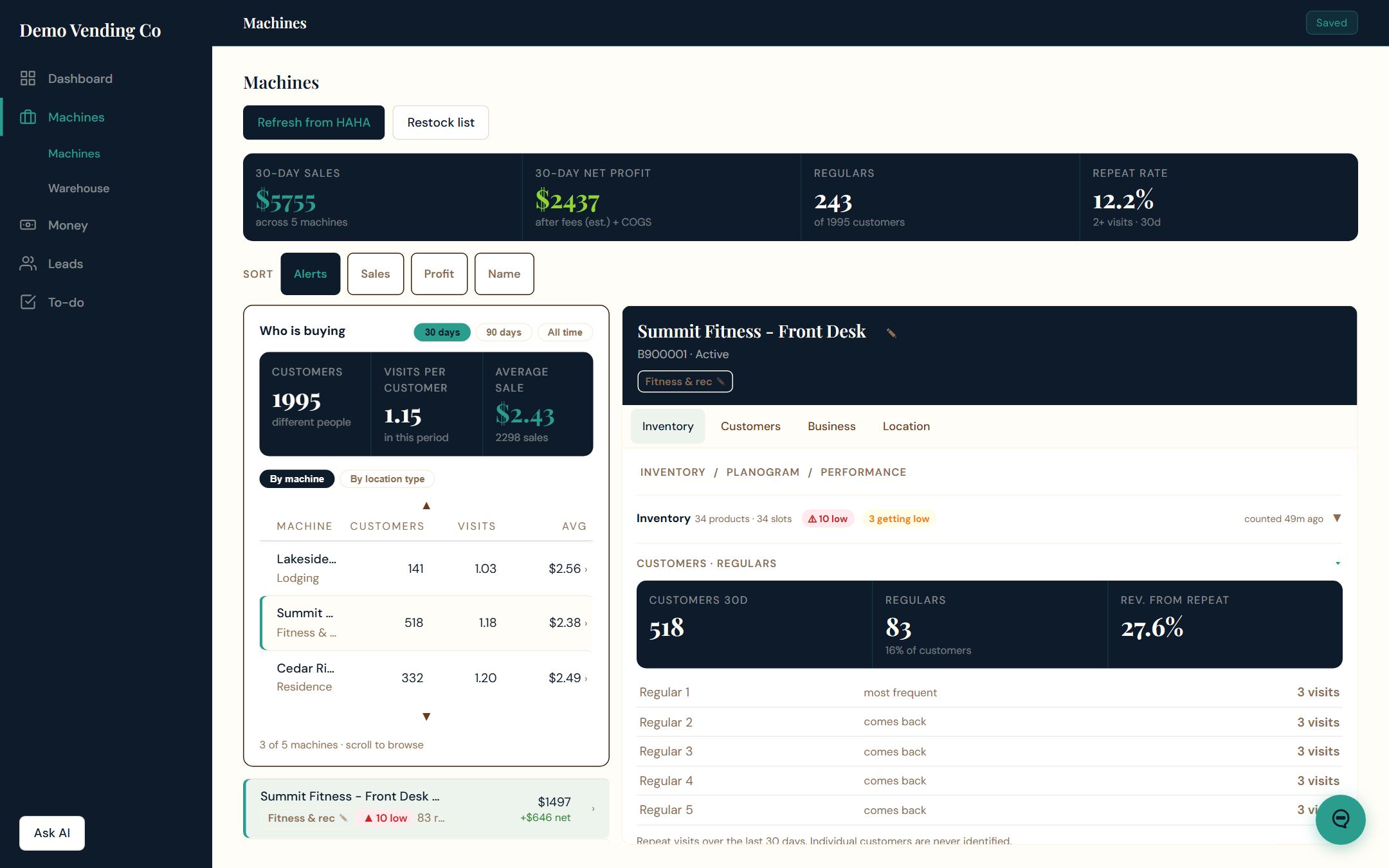Sort machines by Name
The image size is (1389, 868).
click(504, 274)
